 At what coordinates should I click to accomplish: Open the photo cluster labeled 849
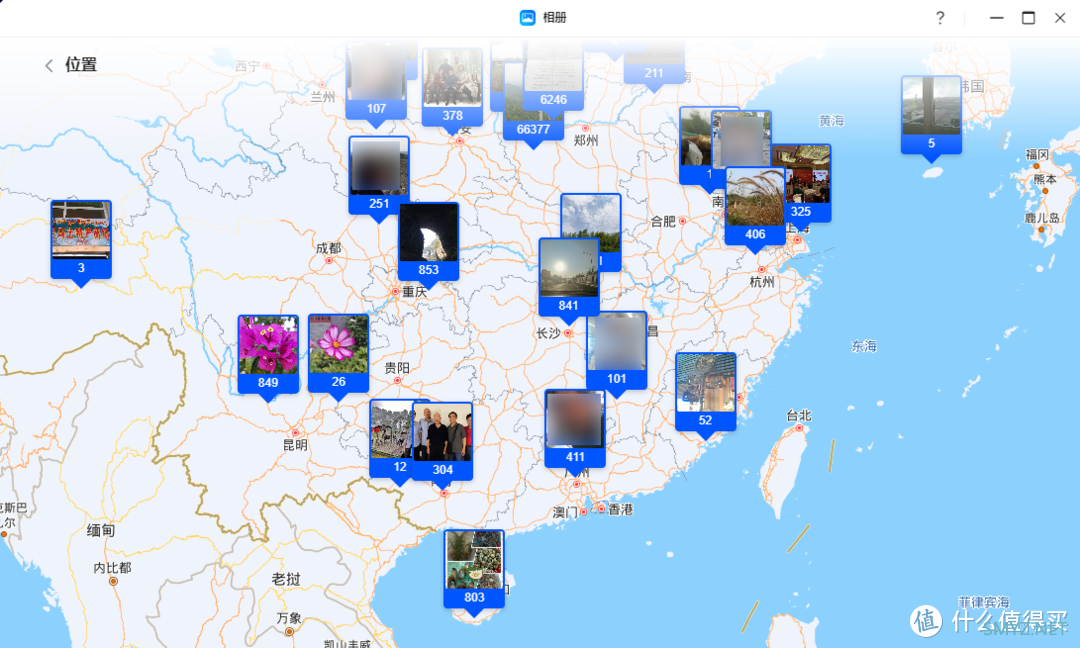point(268,352)
